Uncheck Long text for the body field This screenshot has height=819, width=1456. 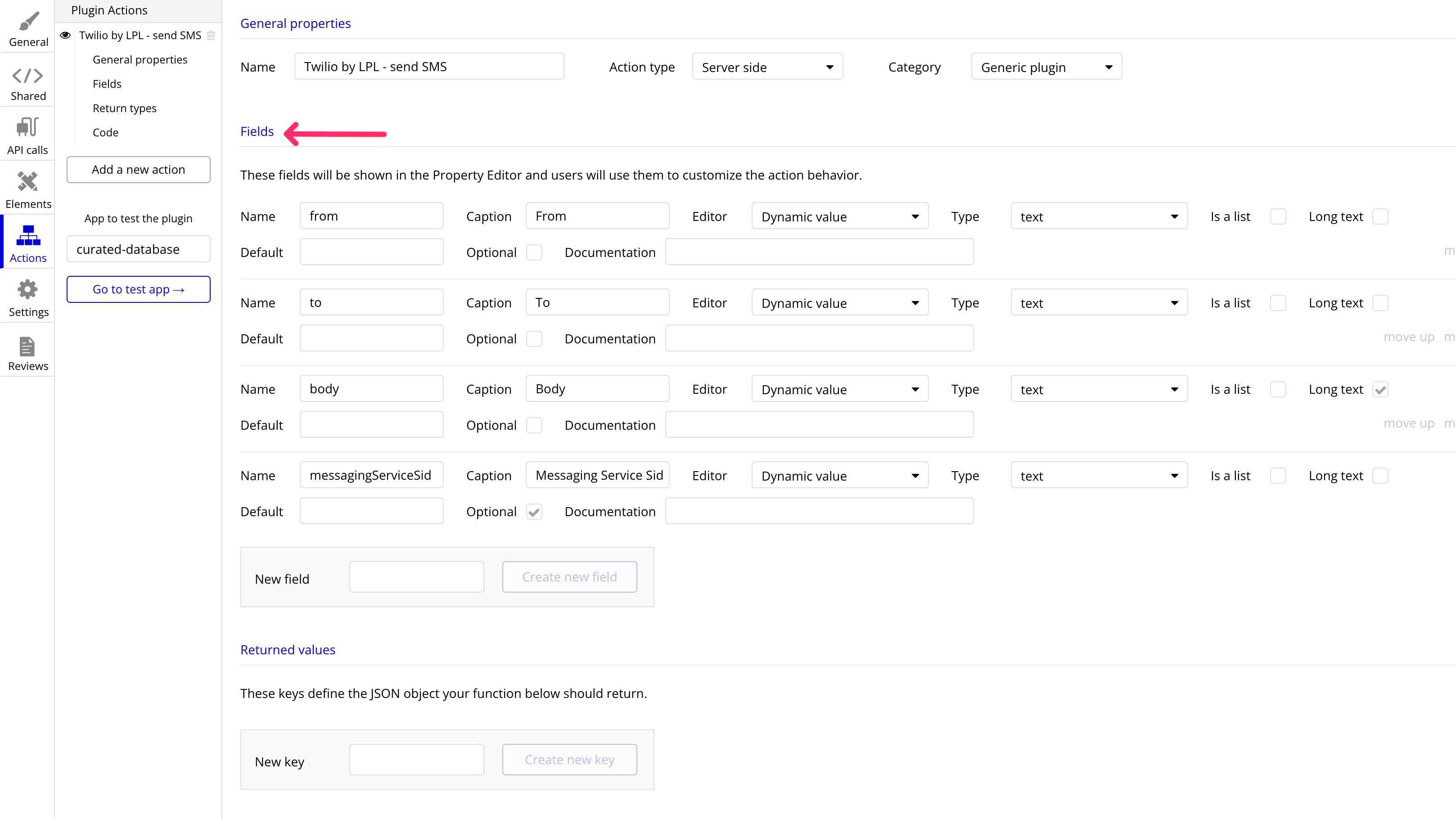(1380, 389)
